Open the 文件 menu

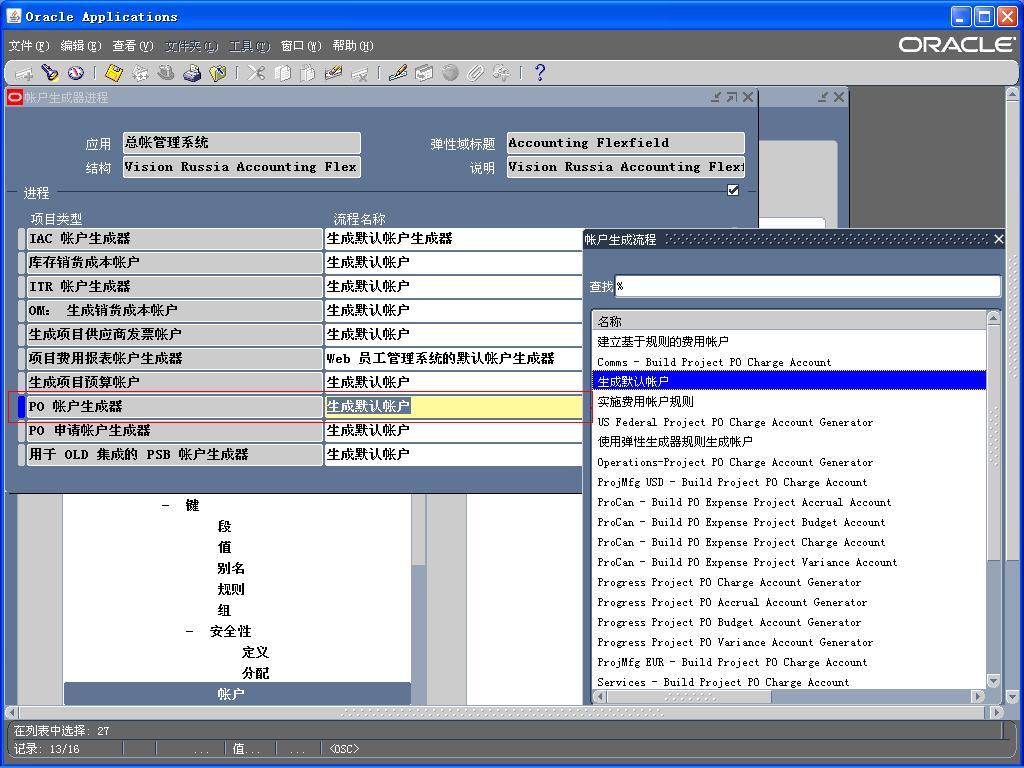click(x=29, y=46)
